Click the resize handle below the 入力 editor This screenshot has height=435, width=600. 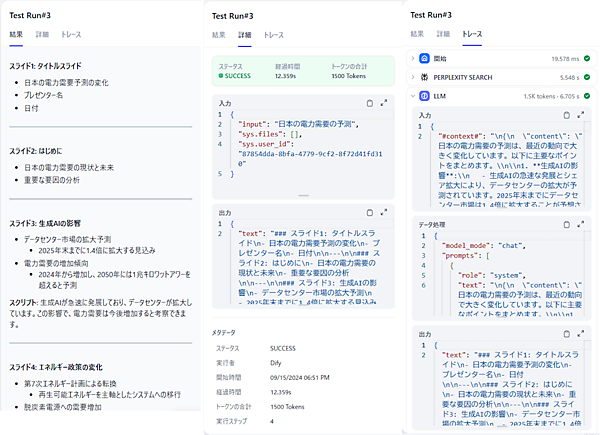point(301,196)
